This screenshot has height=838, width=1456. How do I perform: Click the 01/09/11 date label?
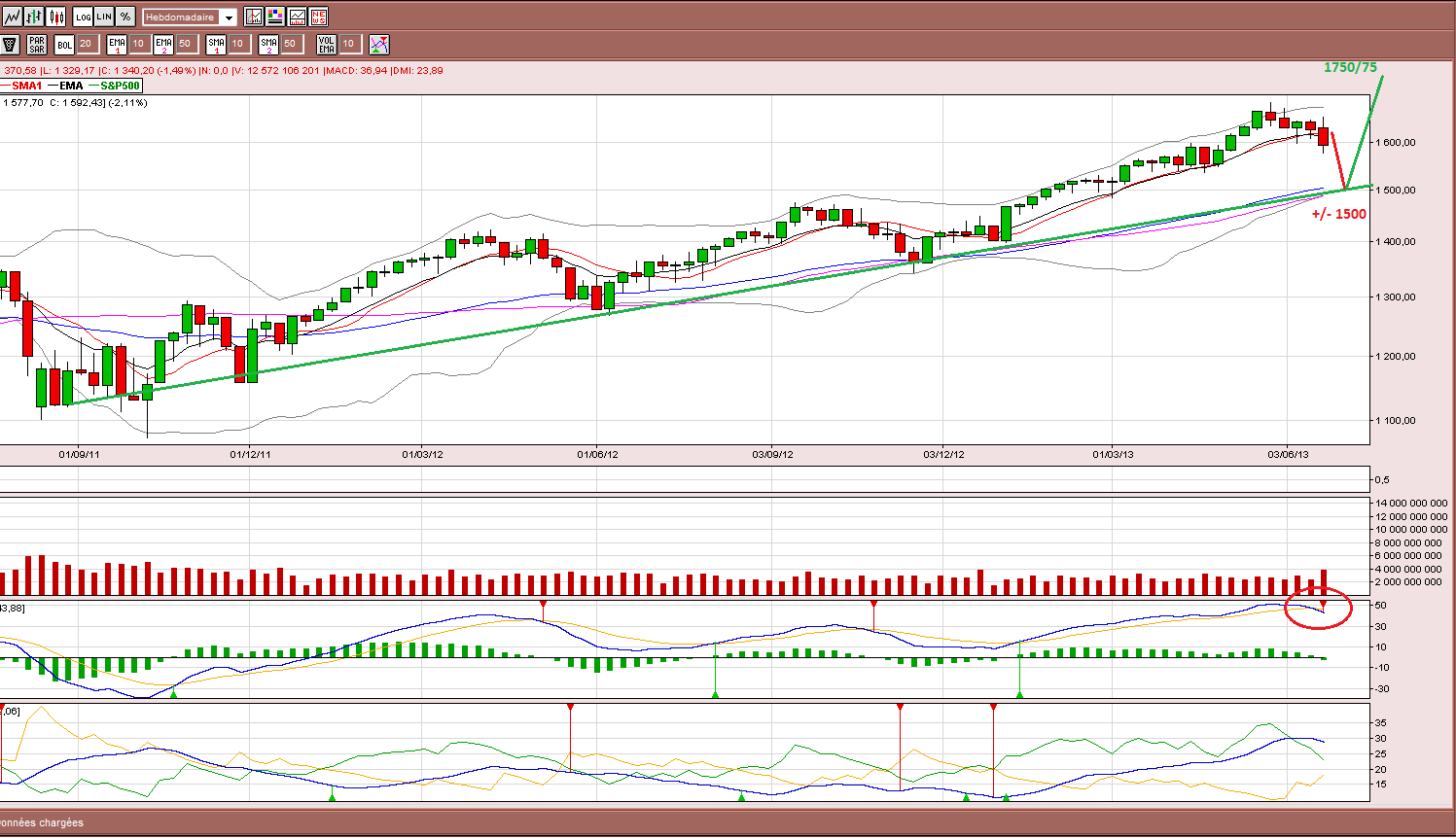pyautogui.click(x=79, y=454)
